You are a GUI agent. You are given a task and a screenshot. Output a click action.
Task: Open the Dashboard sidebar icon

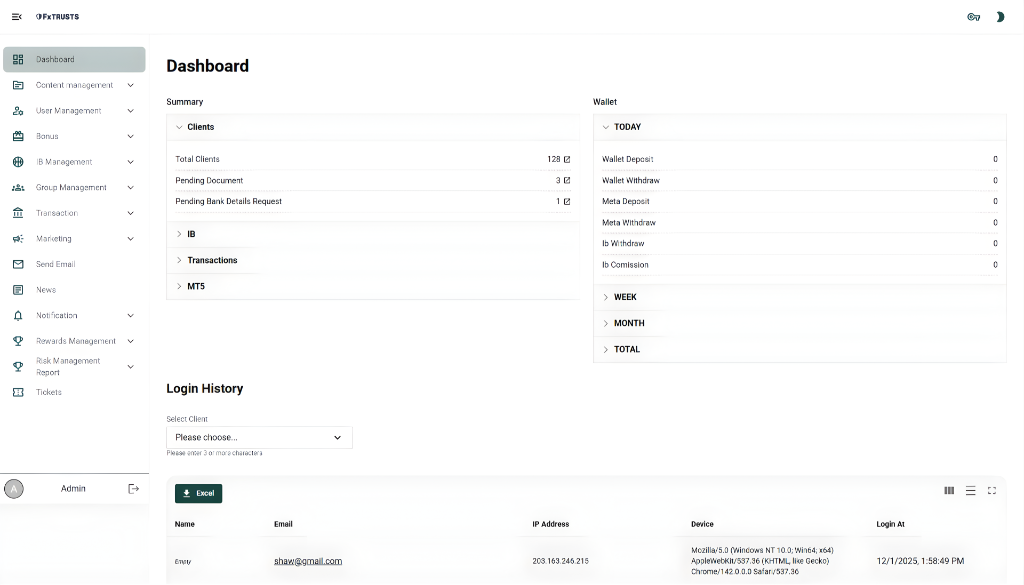point(17,59)
